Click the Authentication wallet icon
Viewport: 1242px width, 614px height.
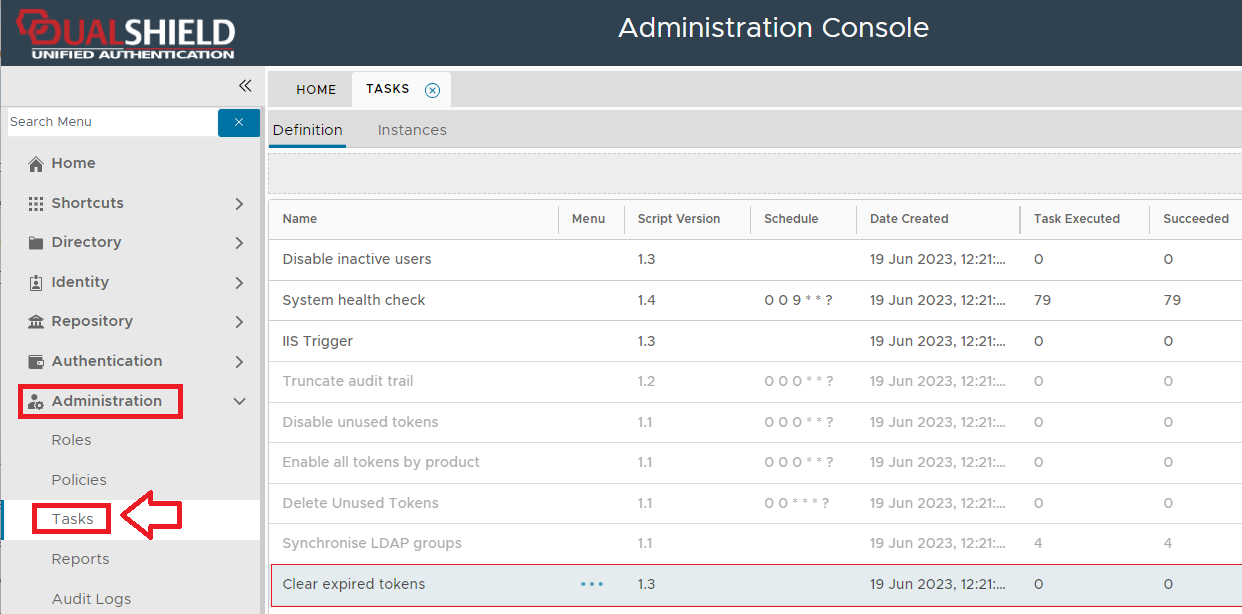tap(36, 362)
